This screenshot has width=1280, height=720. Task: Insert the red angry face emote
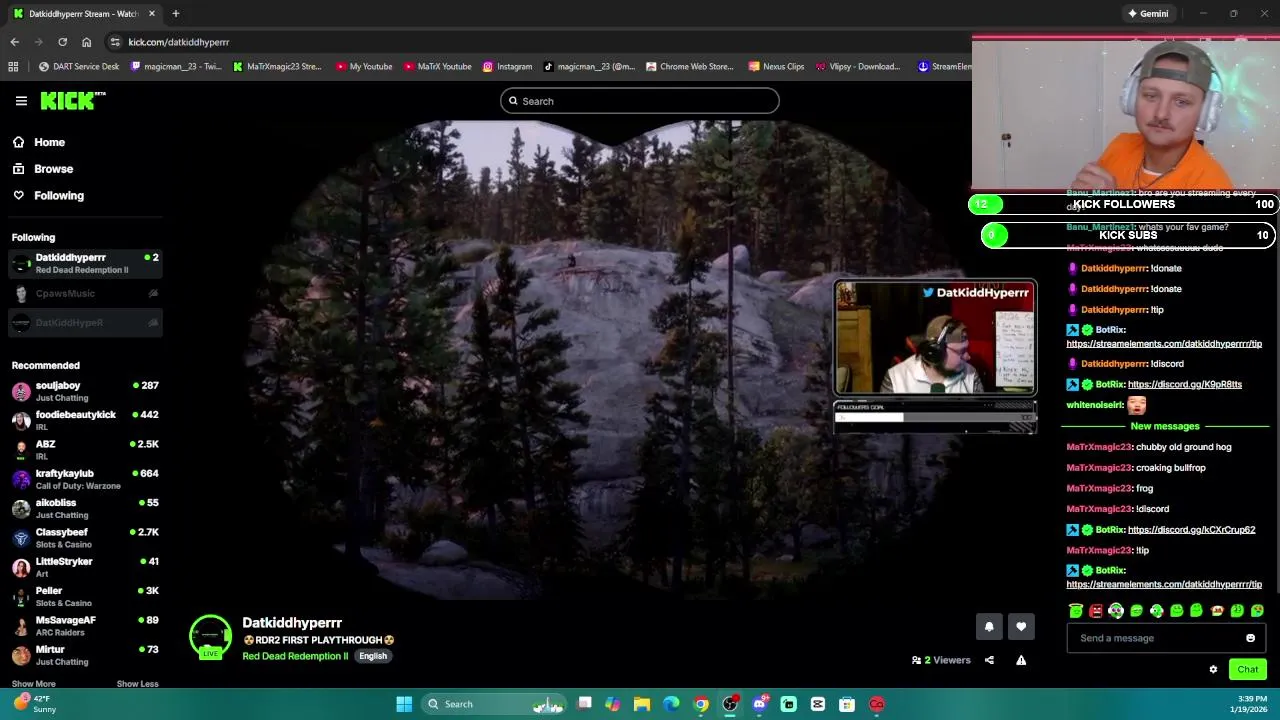pyautogui.click(x=1096, y=611)
